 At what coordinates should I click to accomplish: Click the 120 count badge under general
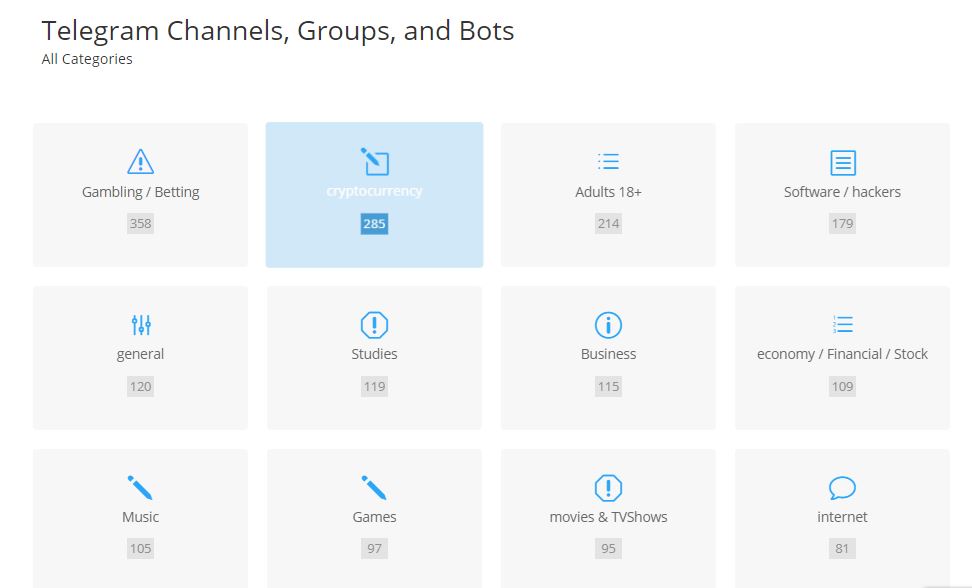click(x=141, y=387)
